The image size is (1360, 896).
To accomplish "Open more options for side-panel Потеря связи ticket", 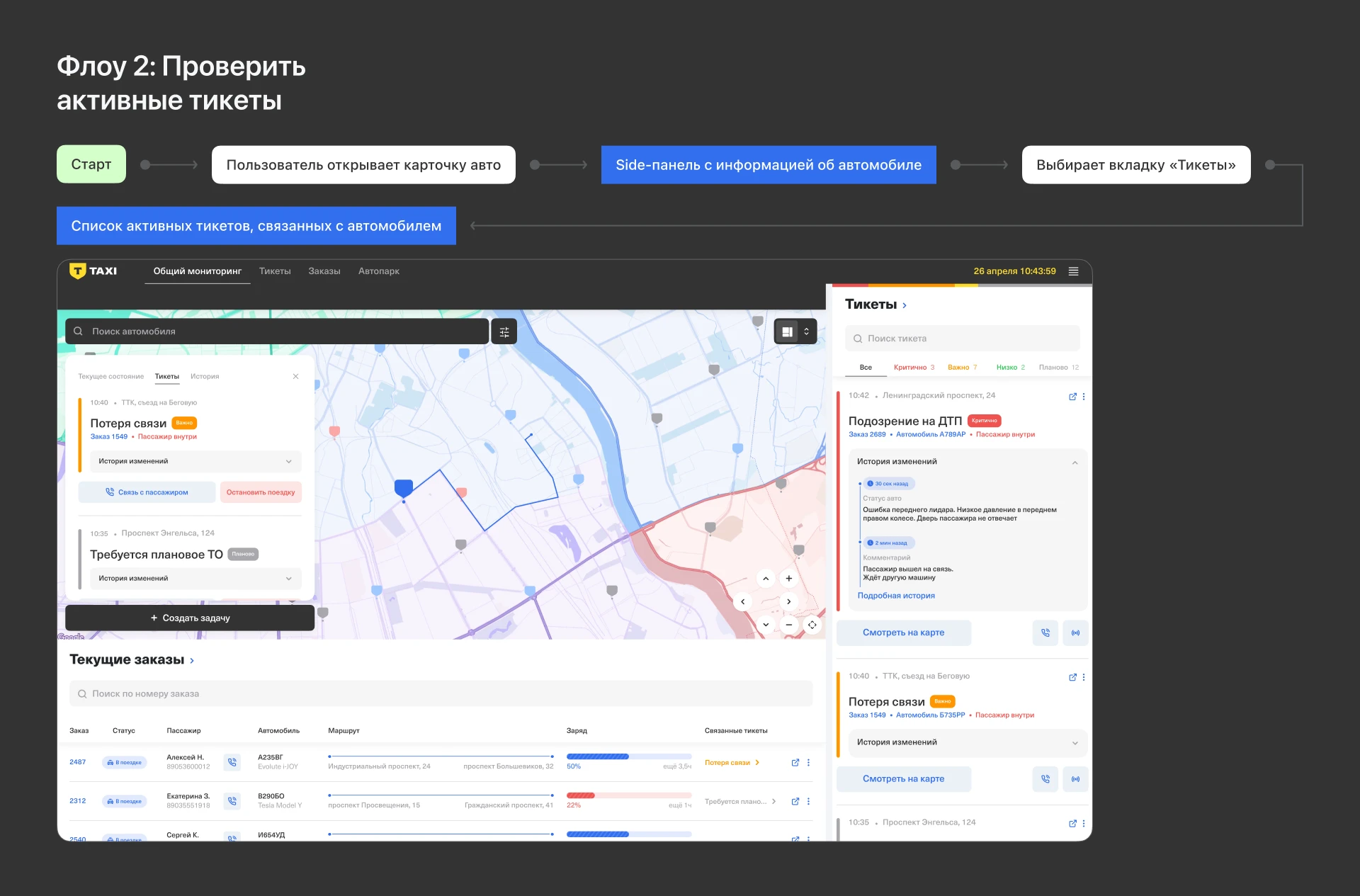I will [1084, 677].
